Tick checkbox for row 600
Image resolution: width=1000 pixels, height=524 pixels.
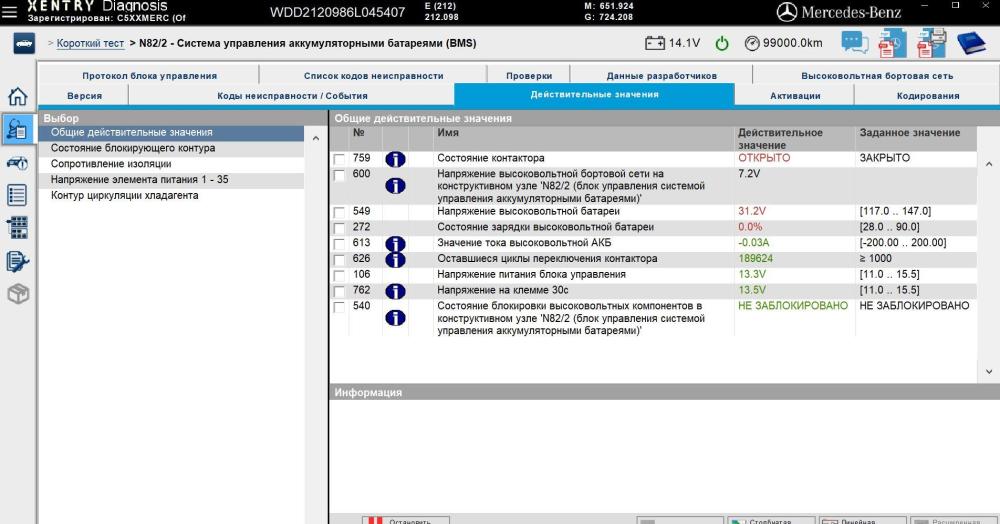(339, 175)
